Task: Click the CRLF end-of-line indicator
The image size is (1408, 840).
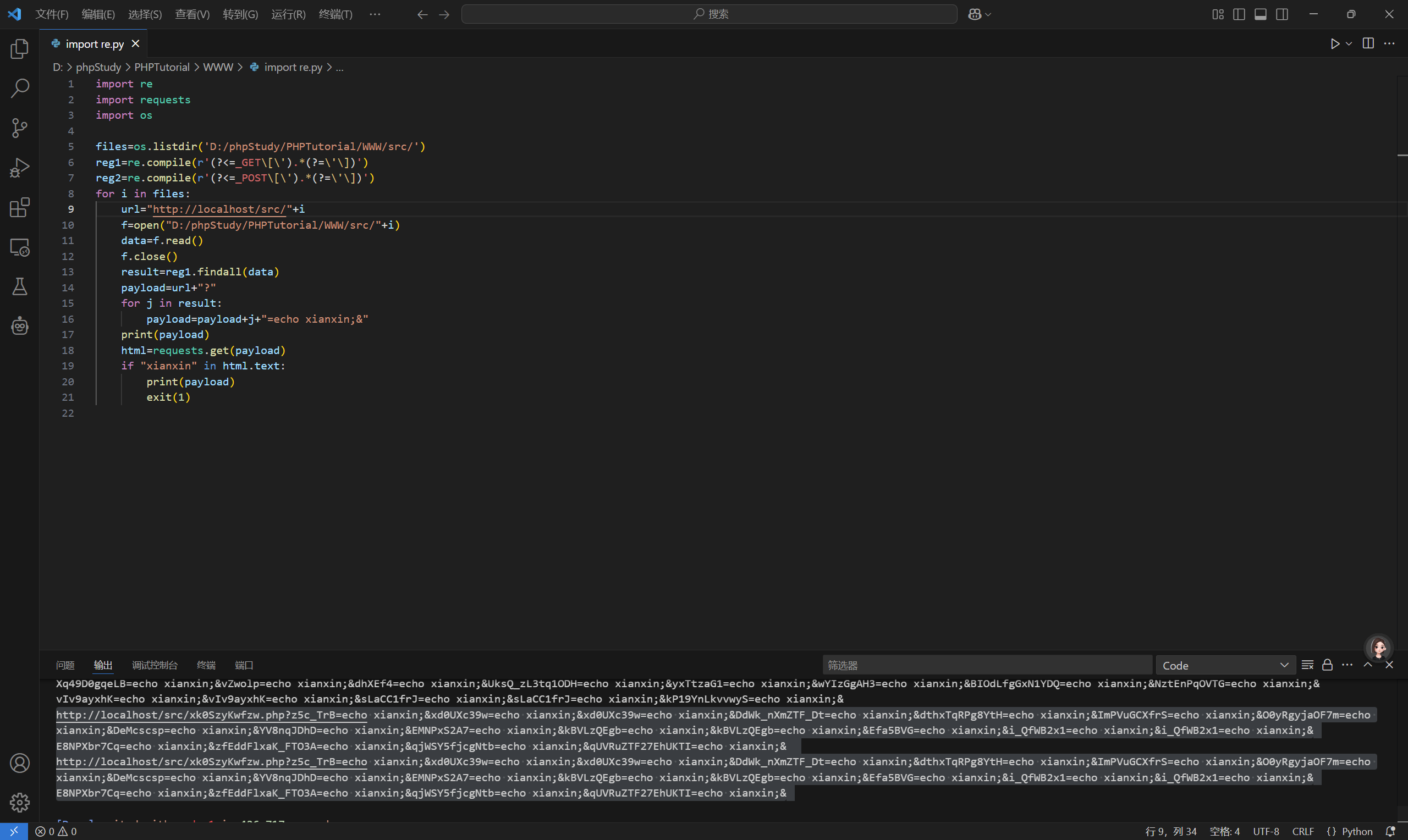Action: [1303, 831]
